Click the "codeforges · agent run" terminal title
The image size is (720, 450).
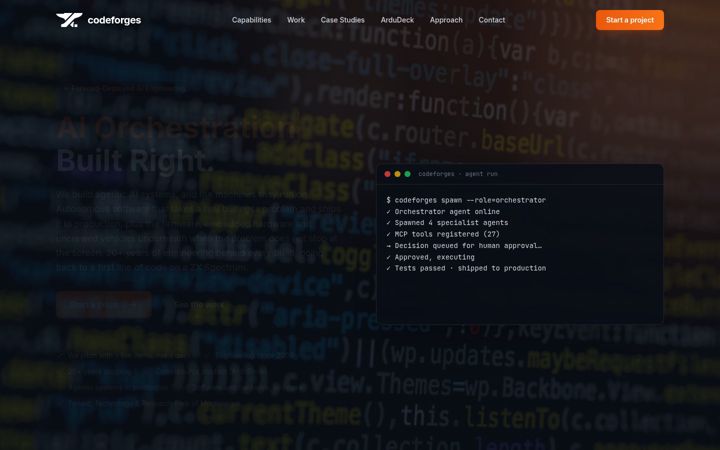point(458,174)
